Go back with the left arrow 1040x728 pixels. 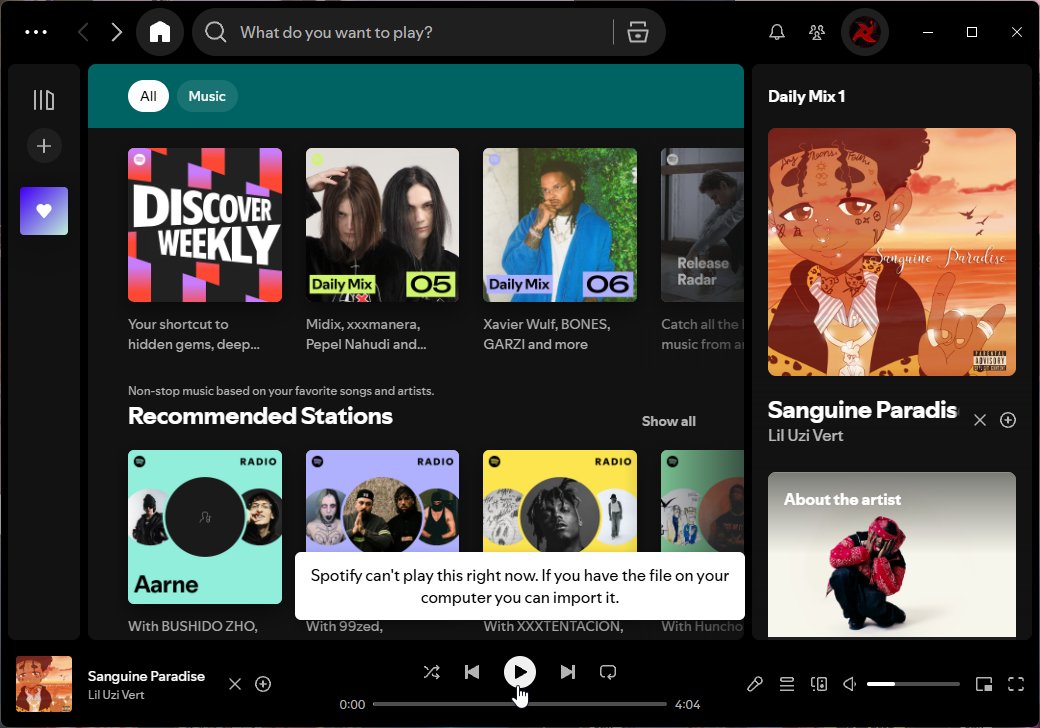(x=84, y=32)
